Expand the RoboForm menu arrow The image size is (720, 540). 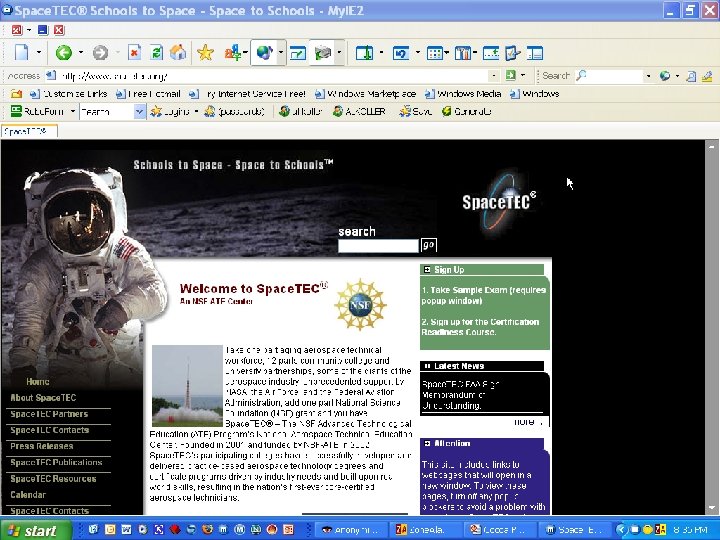tap(72, 111)
